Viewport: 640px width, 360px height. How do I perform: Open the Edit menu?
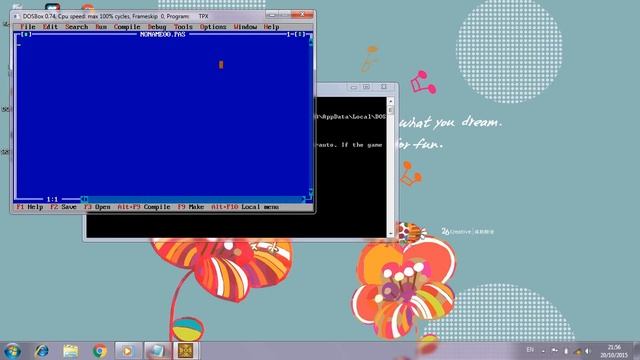pyautogui.click(x=50, y=27)
